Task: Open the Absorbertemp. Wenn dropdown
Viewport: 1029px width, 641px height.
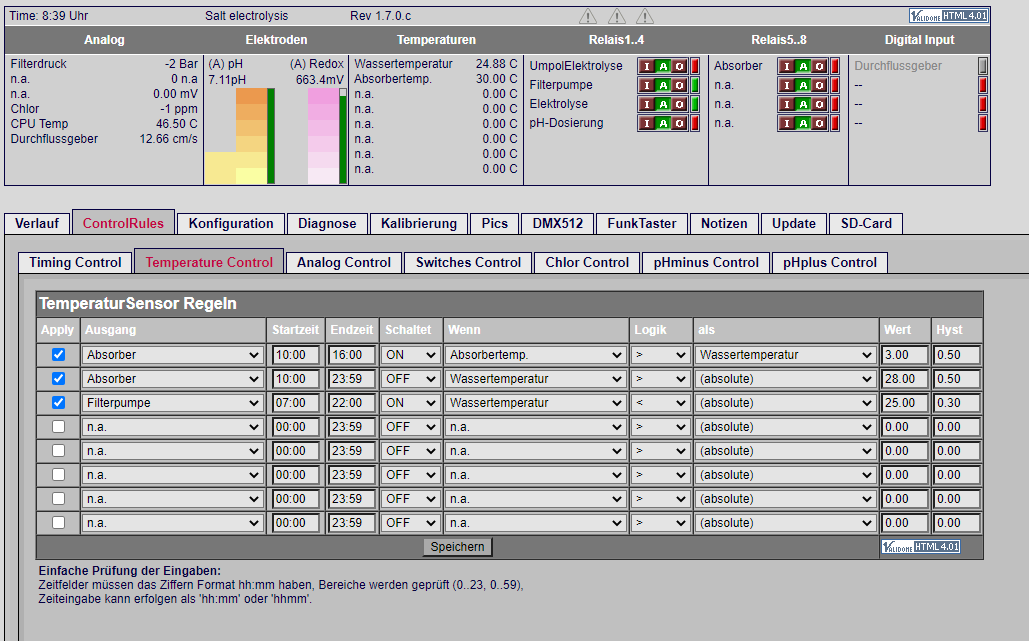Action: pos(535,355)
